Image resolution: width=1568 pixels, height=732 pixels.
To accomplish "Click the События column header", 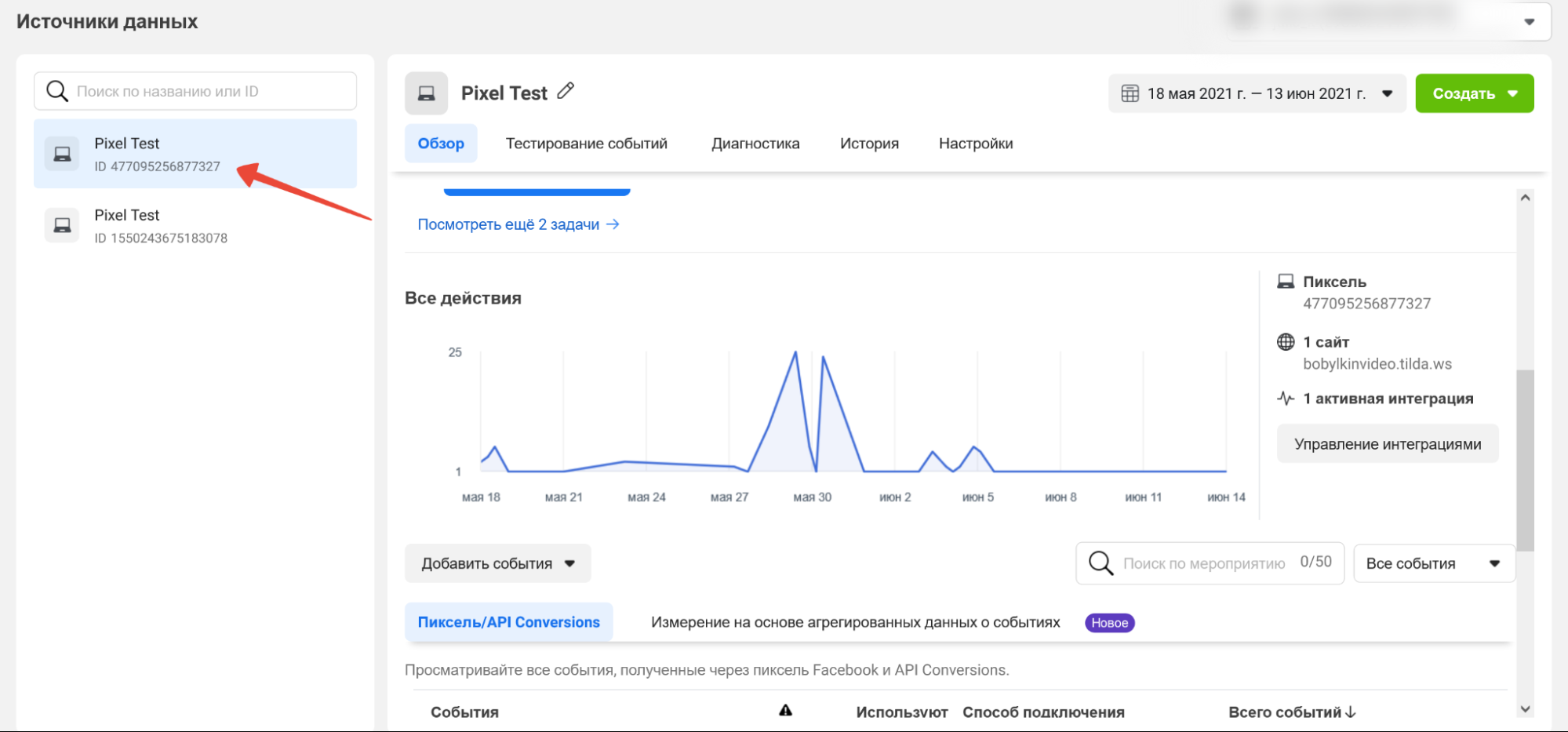I will (x=464, y=712).
